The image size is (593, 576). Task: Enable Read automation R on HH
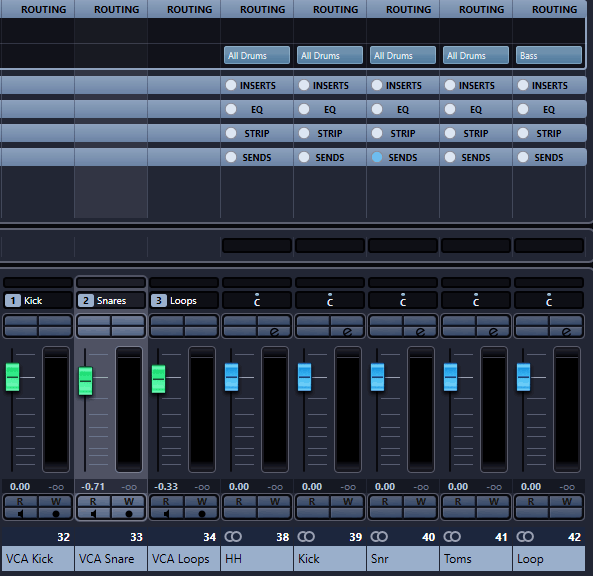coord(240,501)
